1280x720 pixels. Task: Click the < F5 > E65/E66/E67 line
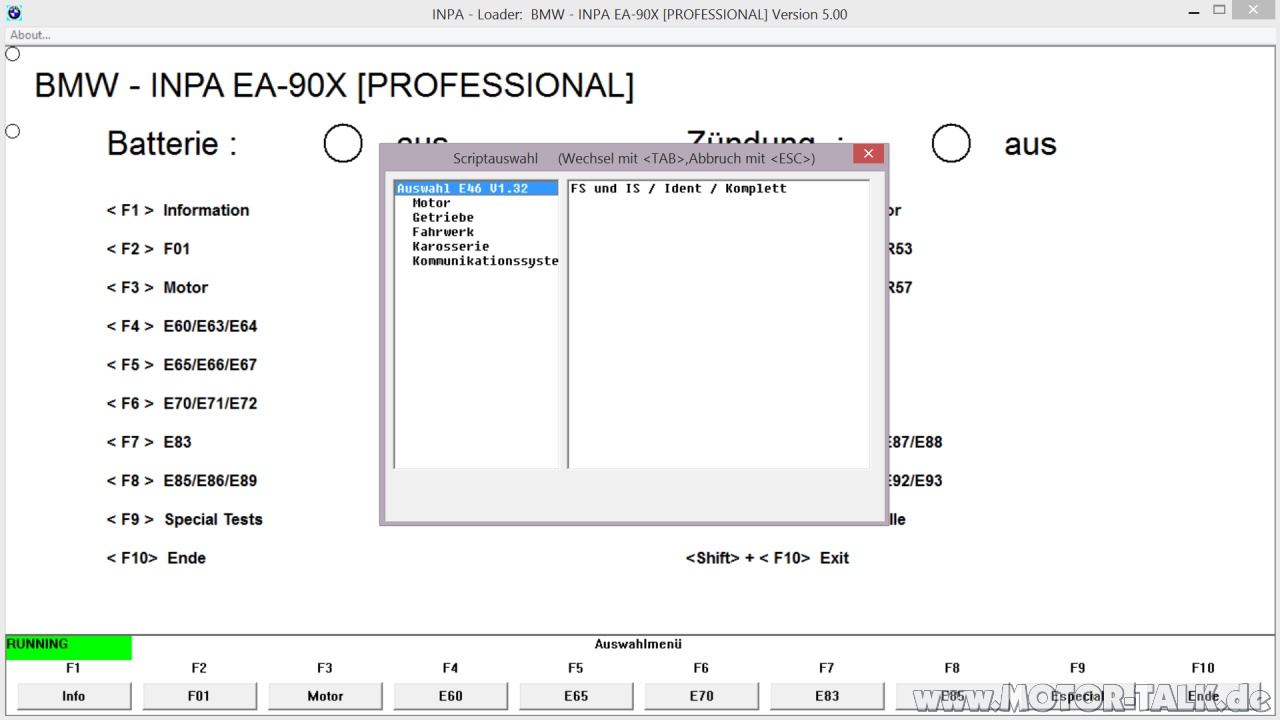[x=182, y=365]
